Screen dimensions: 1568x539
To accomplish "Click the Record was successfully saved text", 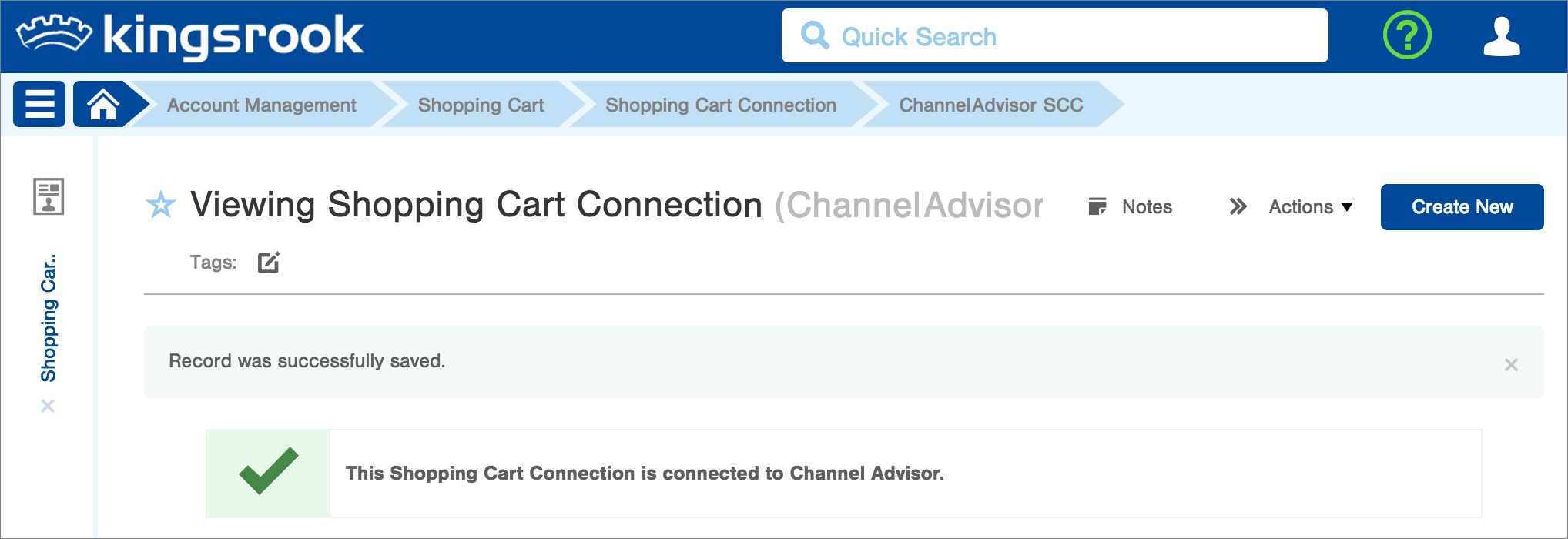I will [x=307, y=361].
